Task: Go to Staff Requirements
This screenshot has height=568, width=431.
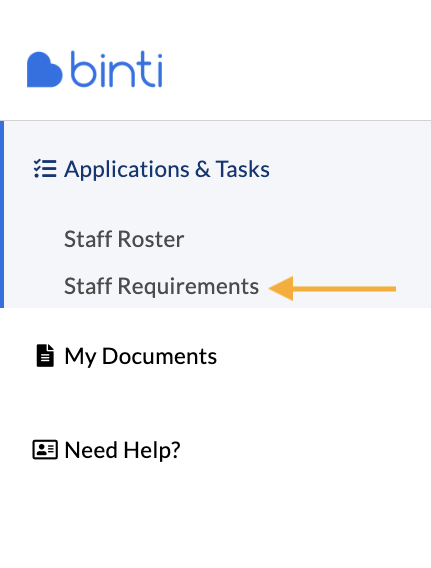Action: [162, 286]
